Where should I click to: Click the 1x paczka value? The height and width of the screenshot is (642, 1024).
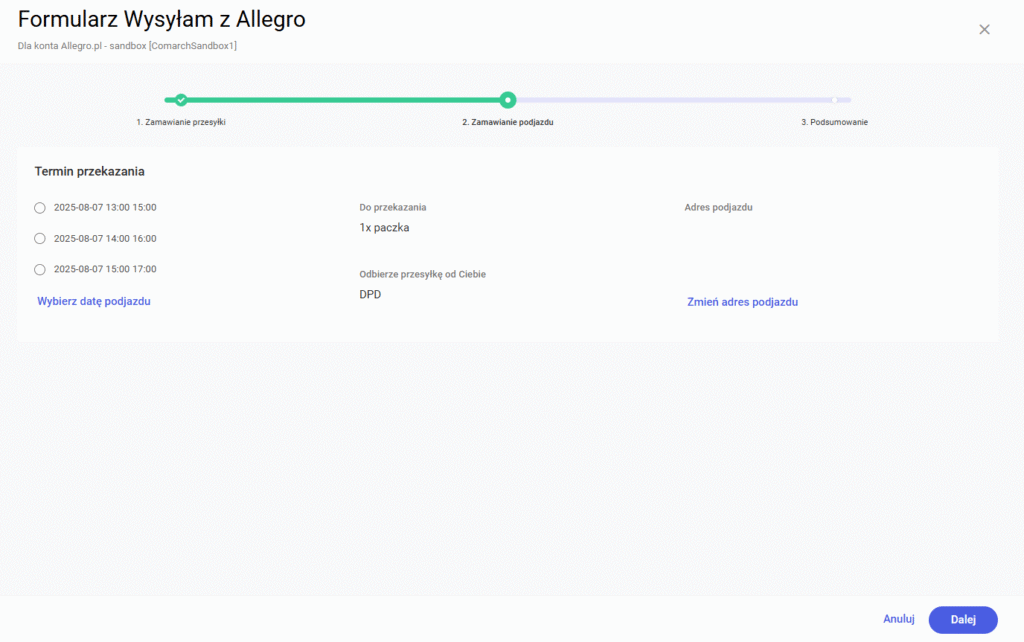pos(384,228)
